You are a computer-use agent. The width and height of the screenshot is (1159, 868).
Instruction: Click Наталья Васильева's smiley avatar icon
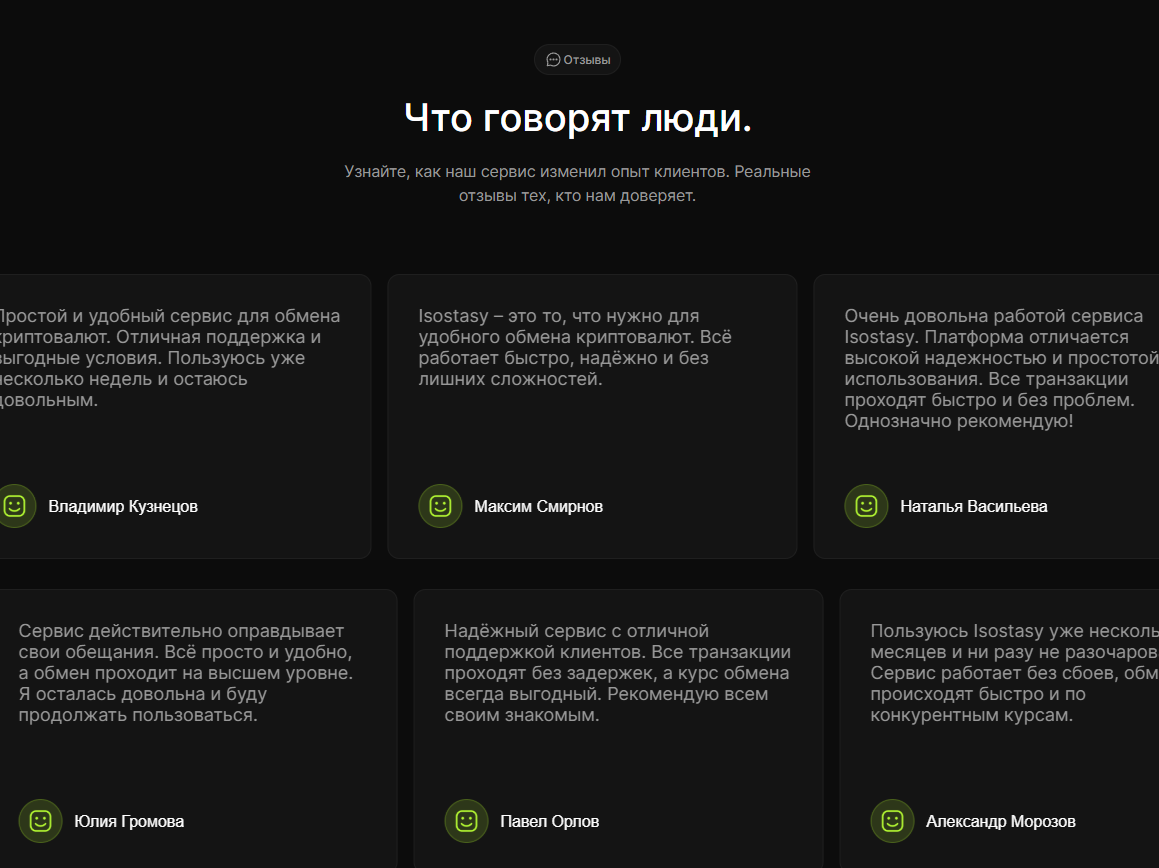[x=866, y=506]
